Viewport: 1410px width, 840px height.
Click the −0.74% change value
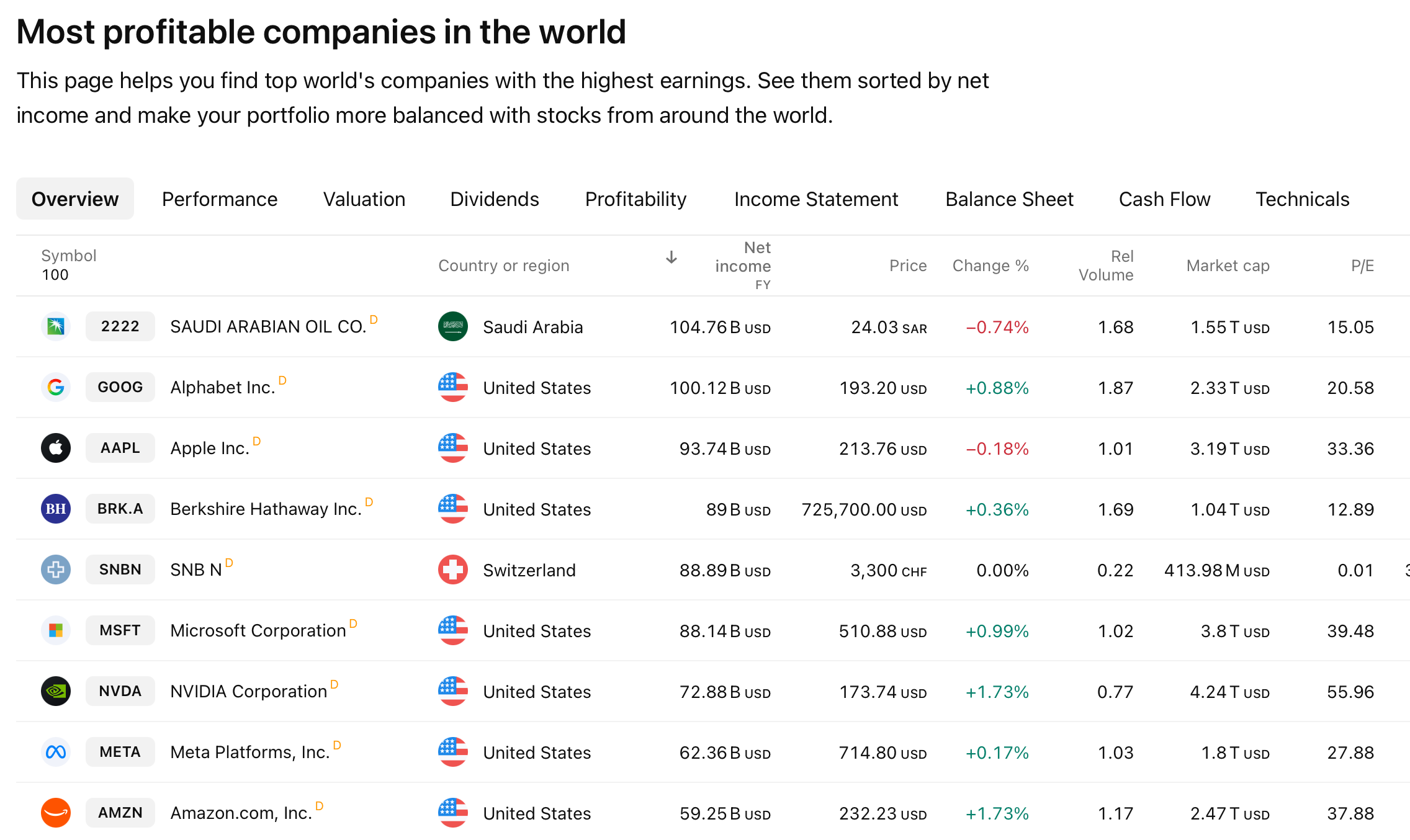tap(997, 327)
